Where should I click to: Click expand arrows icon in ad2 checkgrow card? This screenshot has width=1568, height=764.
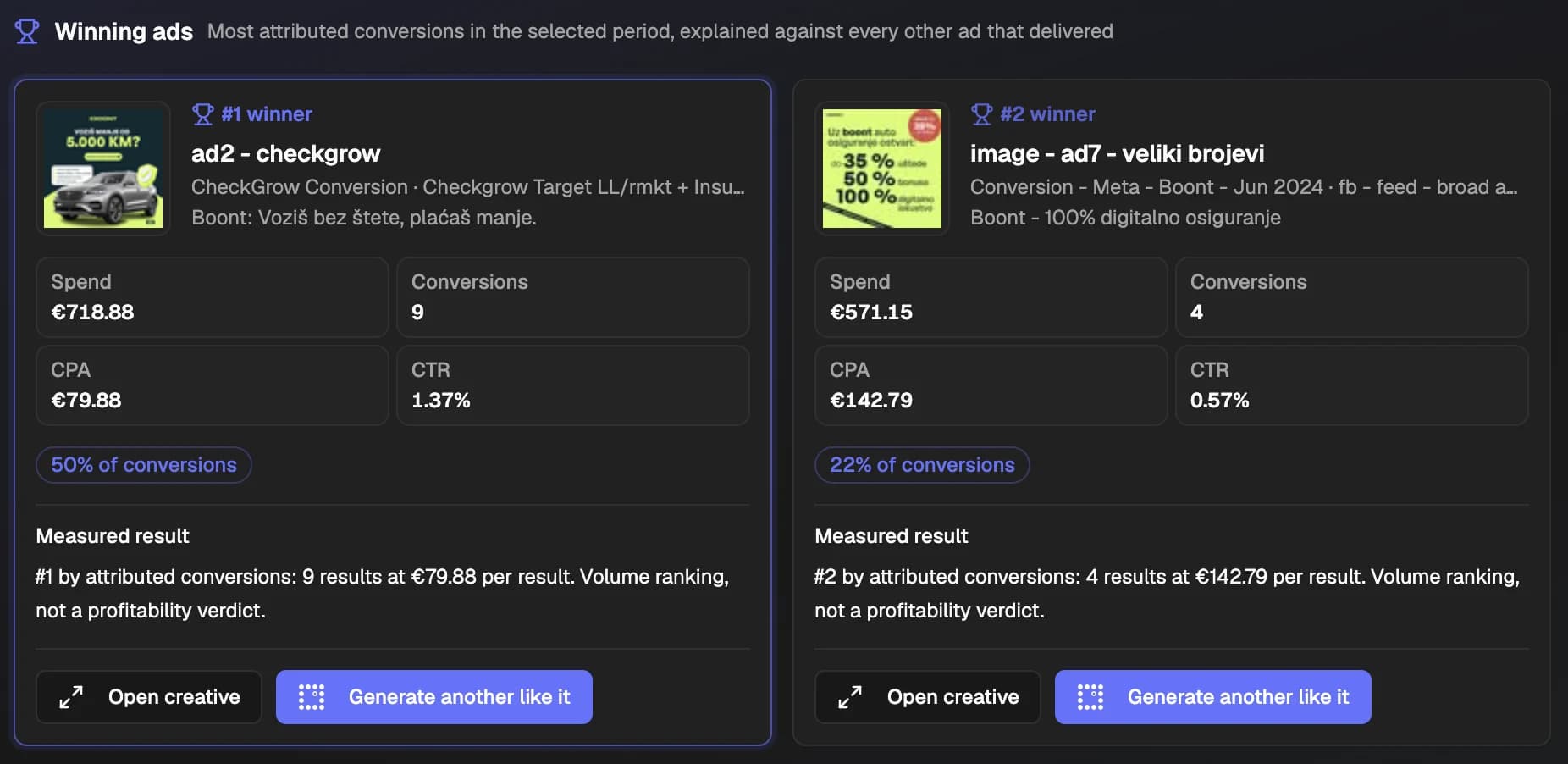click(71, 697)
